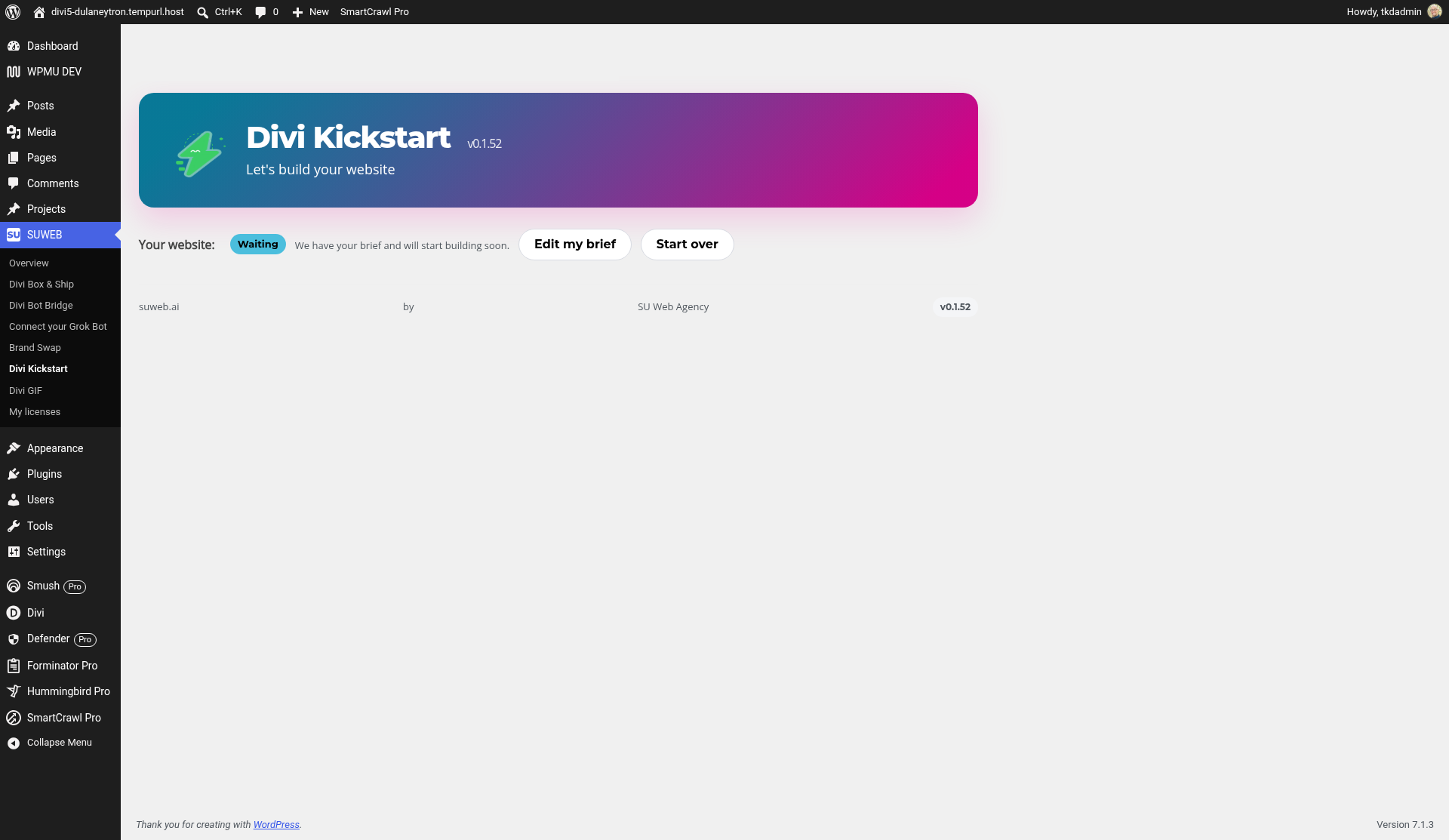Viewport: 1449px width, 840px height.
Task: Follow the WordPress footer link
Action: coord(276,825)
